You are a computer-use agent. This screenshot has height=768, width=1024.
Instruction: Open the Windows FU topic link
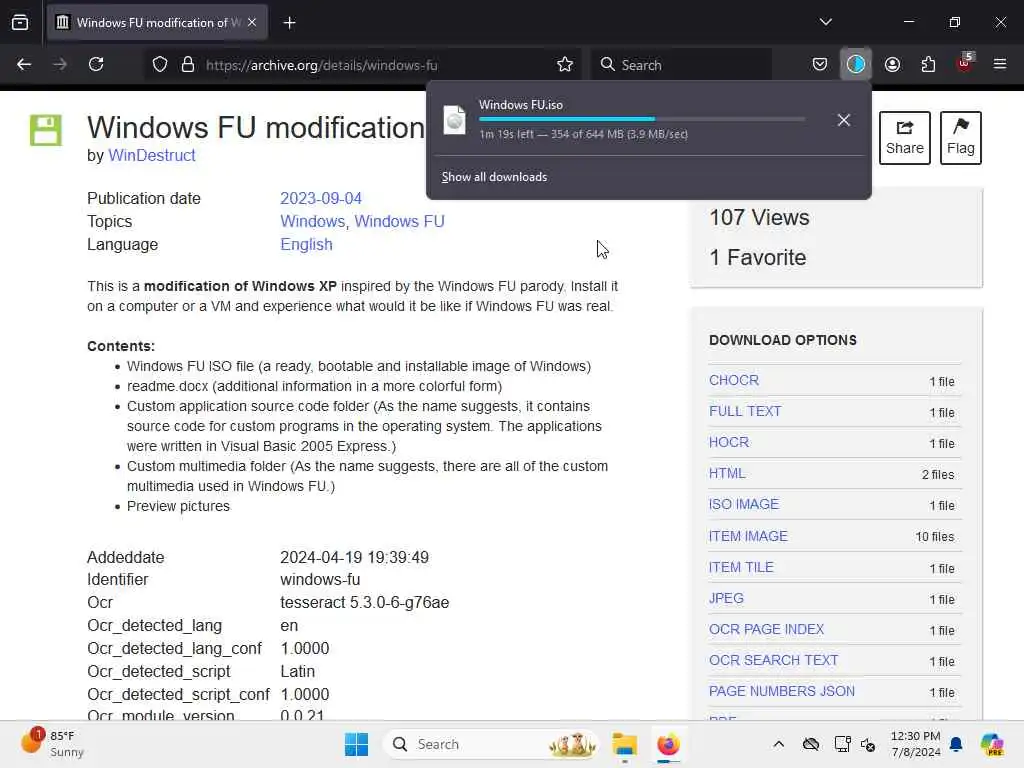(399, 221)
